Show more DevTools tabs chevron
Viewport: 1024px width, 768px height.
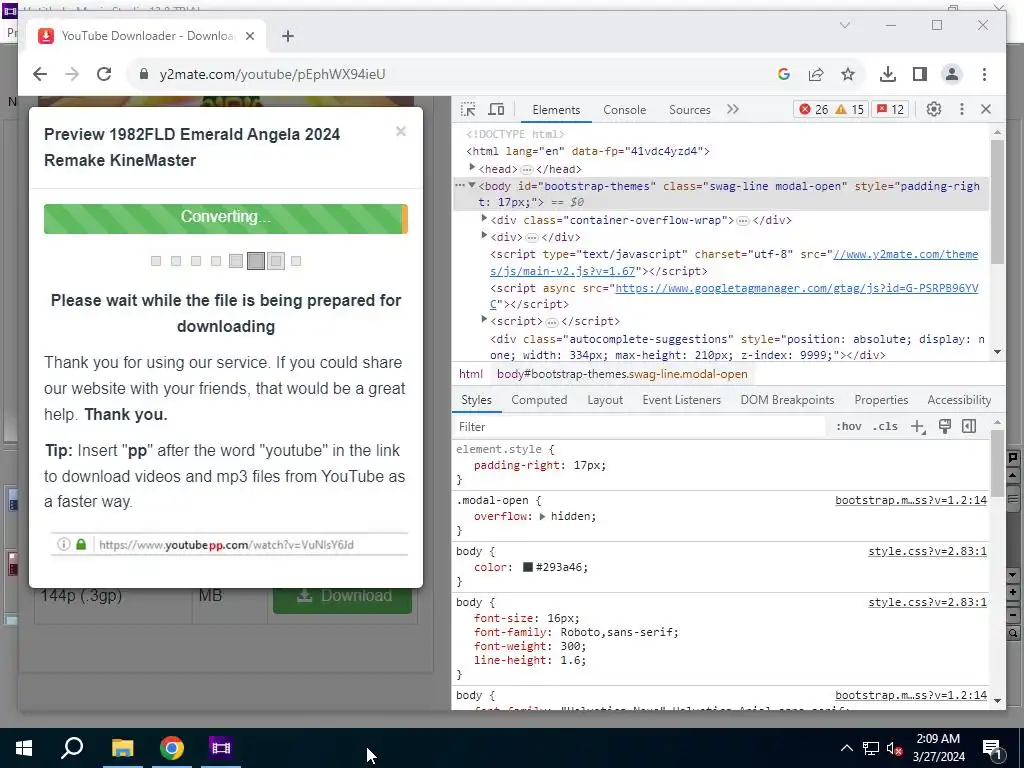(x=733, y=110)
